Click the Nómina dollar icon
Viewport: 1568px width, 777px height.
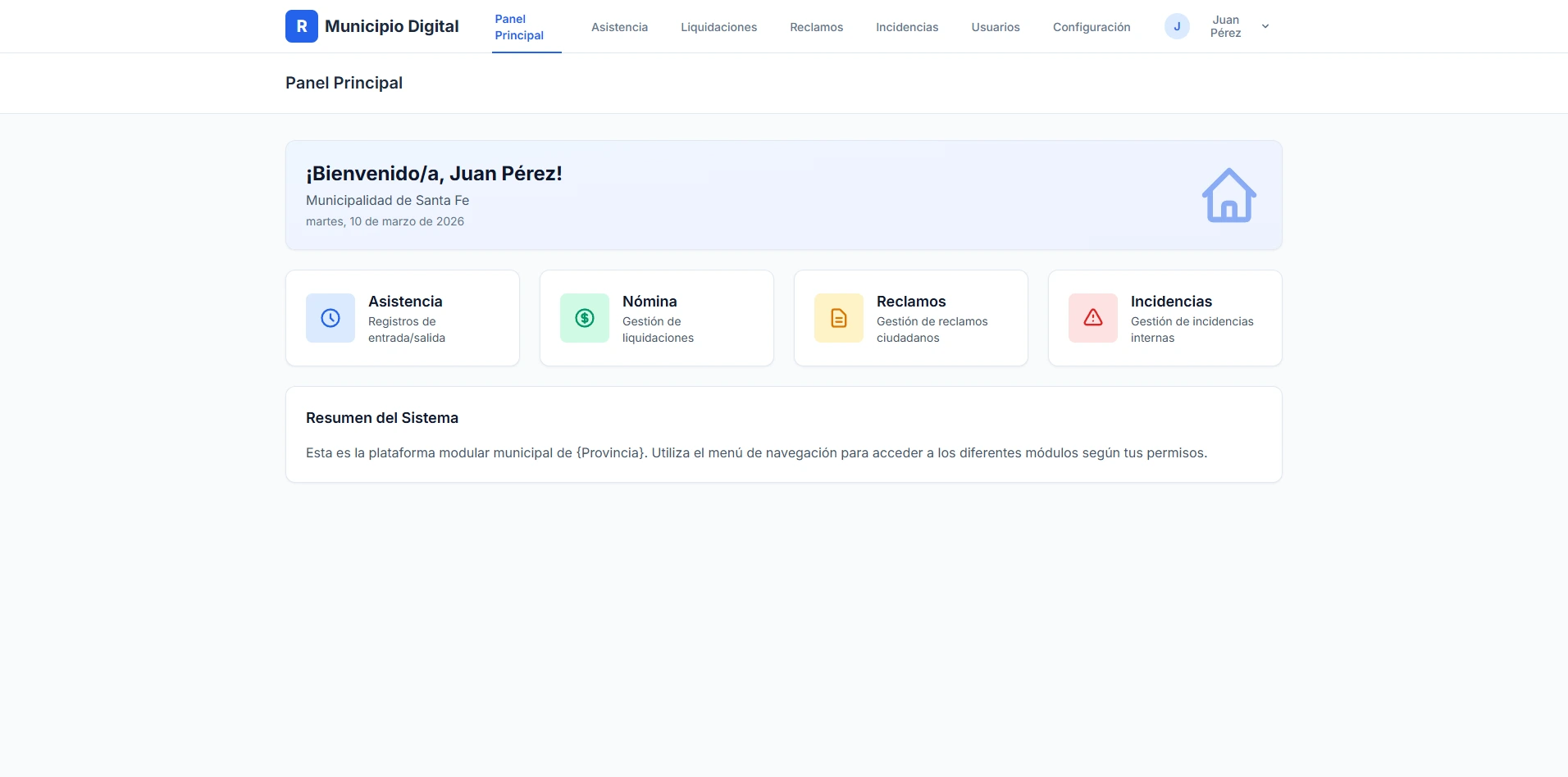585,318
